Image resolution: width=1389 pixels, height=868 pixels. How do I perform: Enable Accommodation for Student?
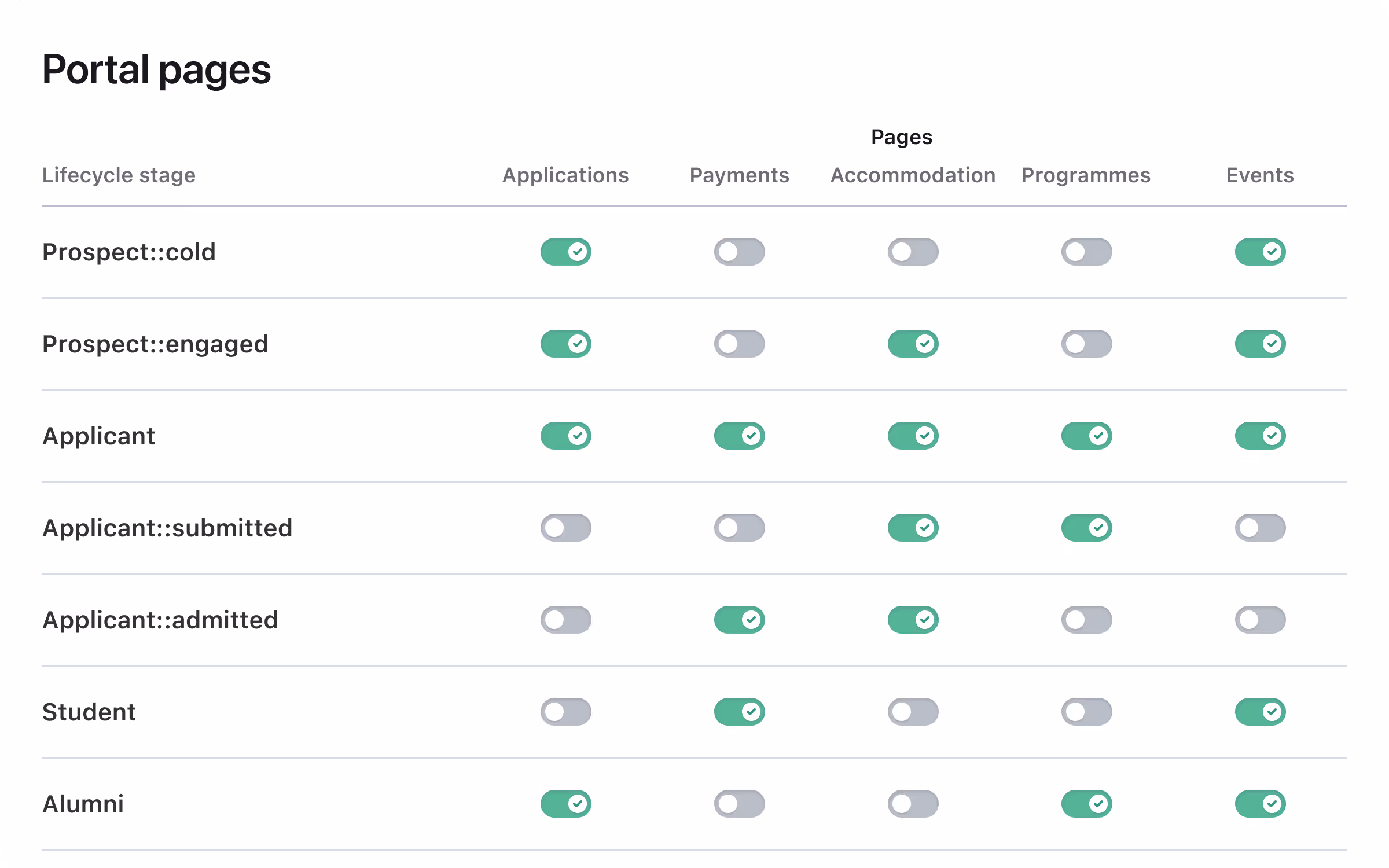tap(913, 712)
